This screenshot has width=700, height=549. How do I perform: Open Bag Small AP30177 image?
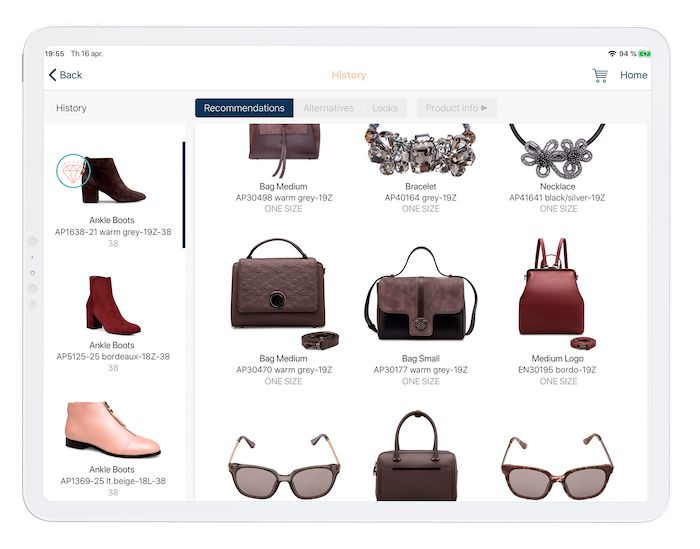421,294
